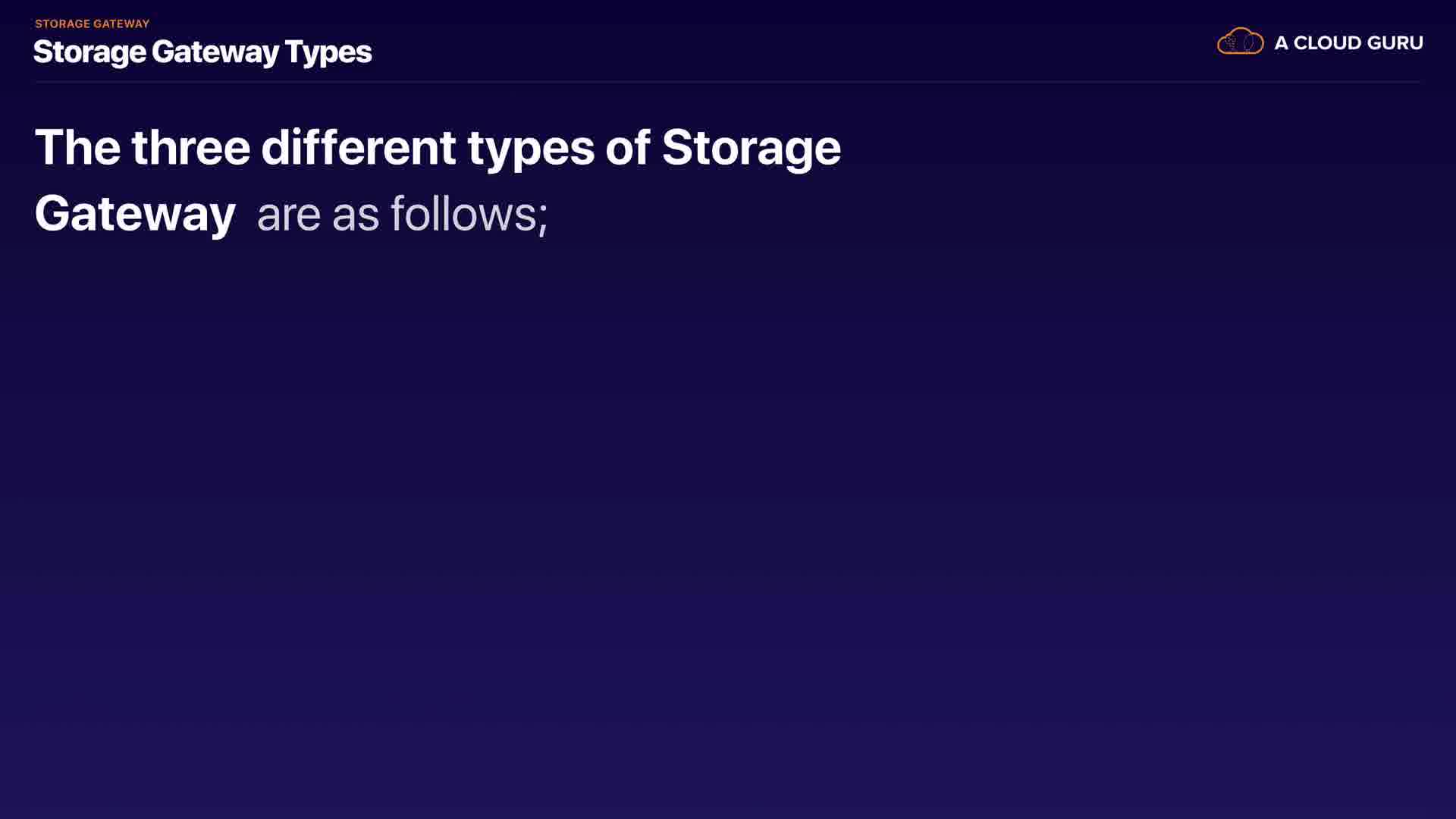This screenshot has width=1456, height=819.
Task: Click the horizontal divider line under the header
Action: click(728, 81)
